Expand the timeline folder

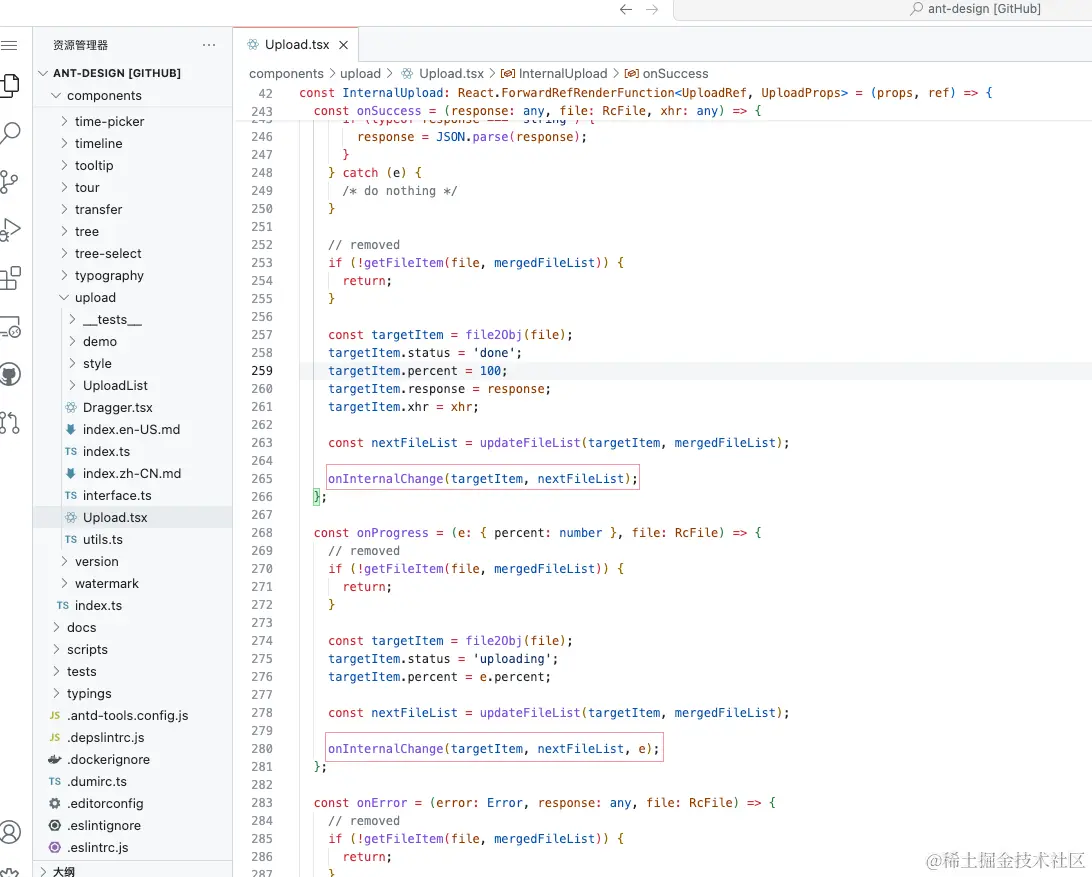pos(132,143)
